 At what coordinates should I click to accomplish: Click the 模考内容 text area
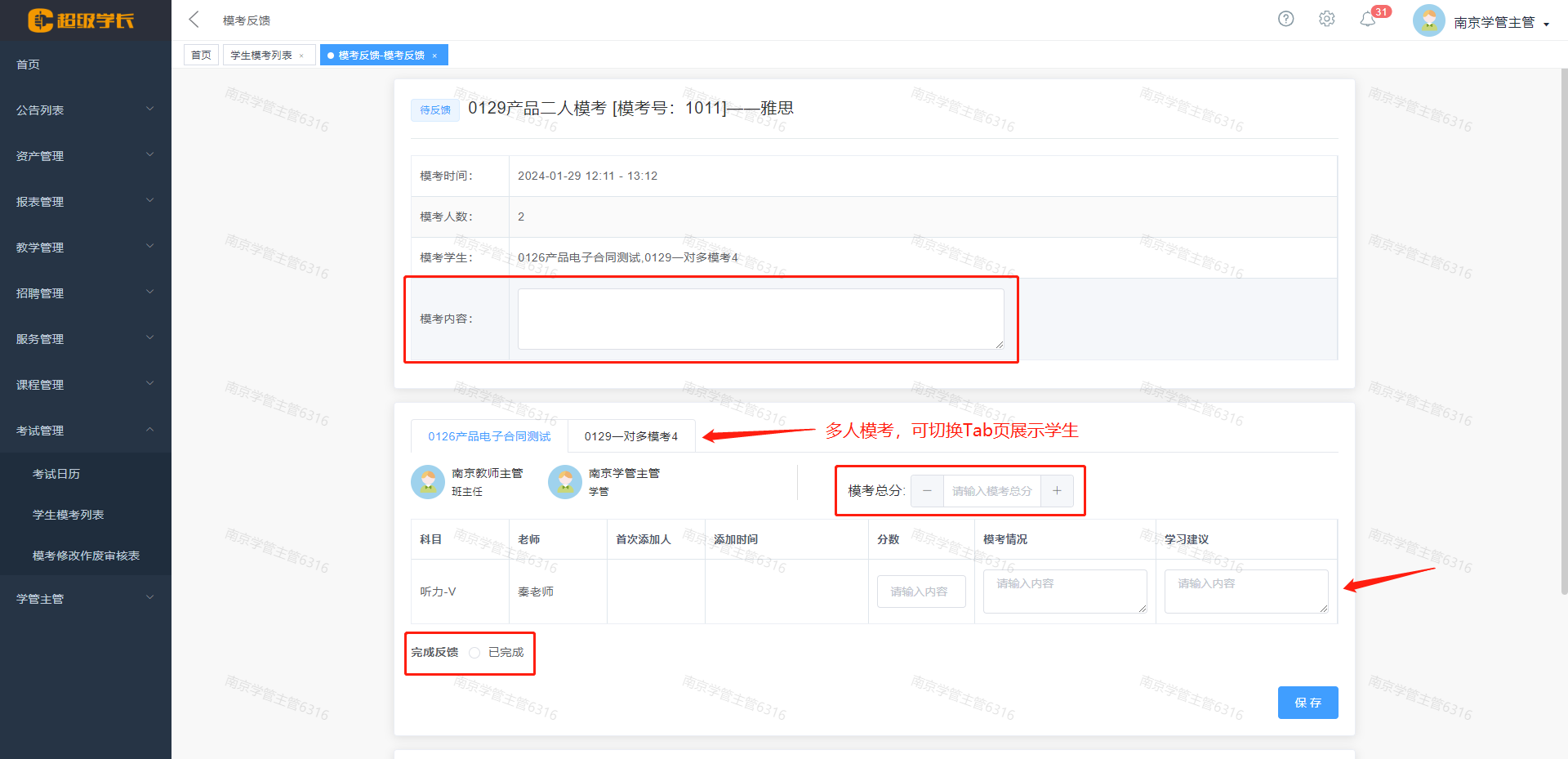(760, 319)
